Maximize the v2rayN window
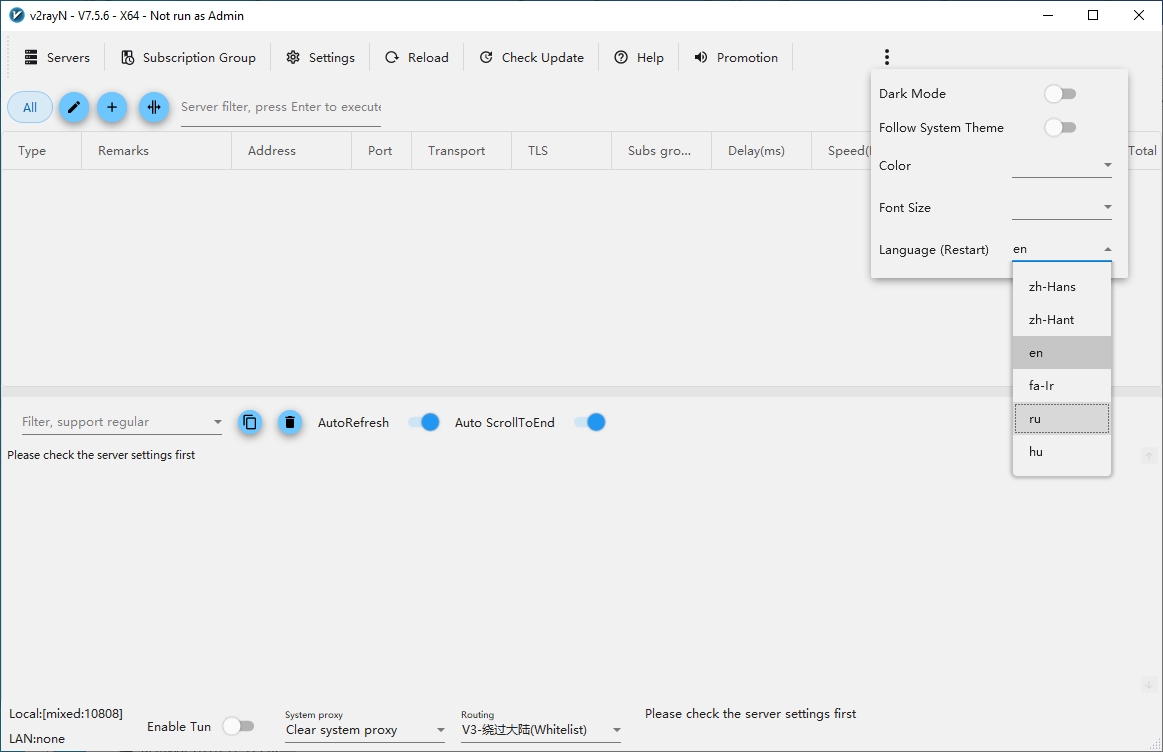The height and width of the screenshot is (752, 1163). (1093, 16)
